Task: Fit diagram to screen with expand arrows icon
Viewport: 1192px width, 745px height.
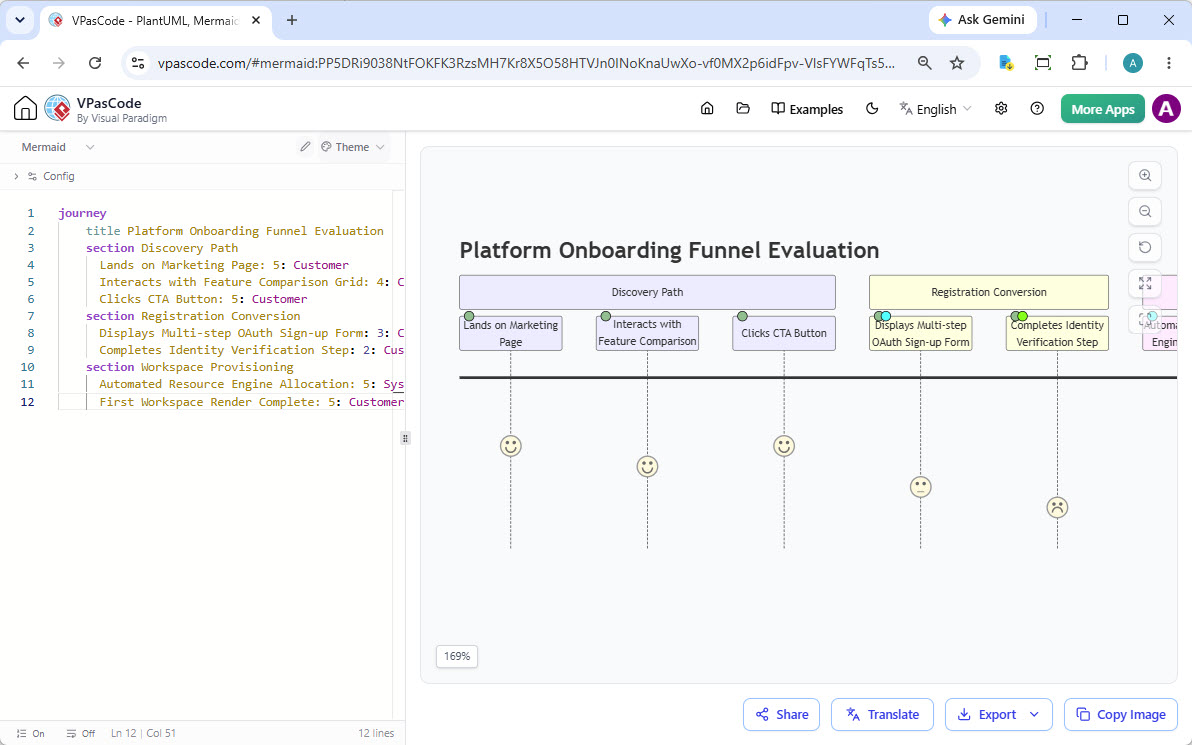Action: [1145, 284]
